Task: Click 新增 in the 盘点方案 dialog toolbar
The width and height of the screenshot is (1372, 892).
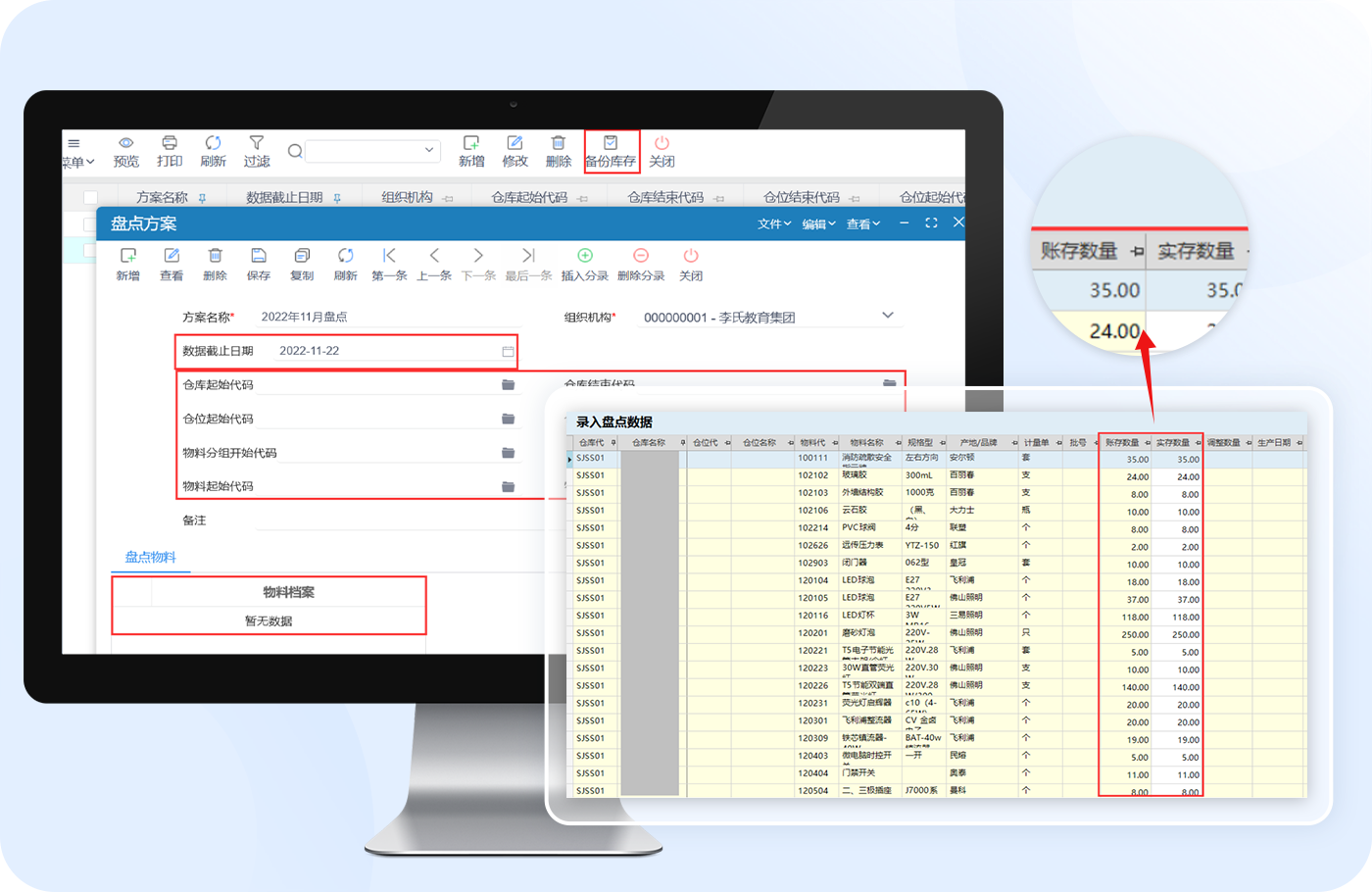Action: pyautogui.click(x=127, y=265)
